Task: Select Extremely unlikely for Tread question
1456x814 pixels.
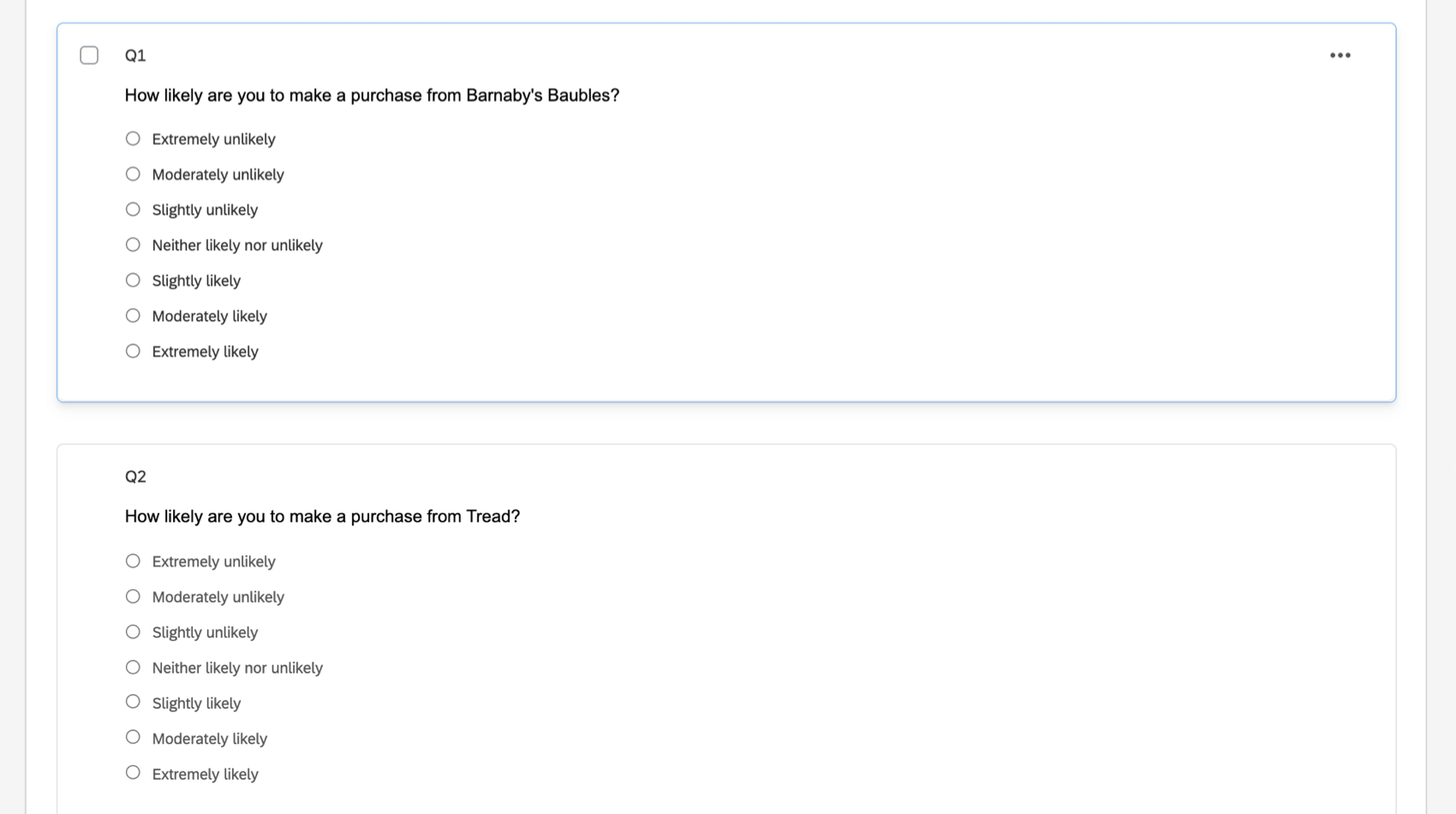Action: tap(133, 561)
